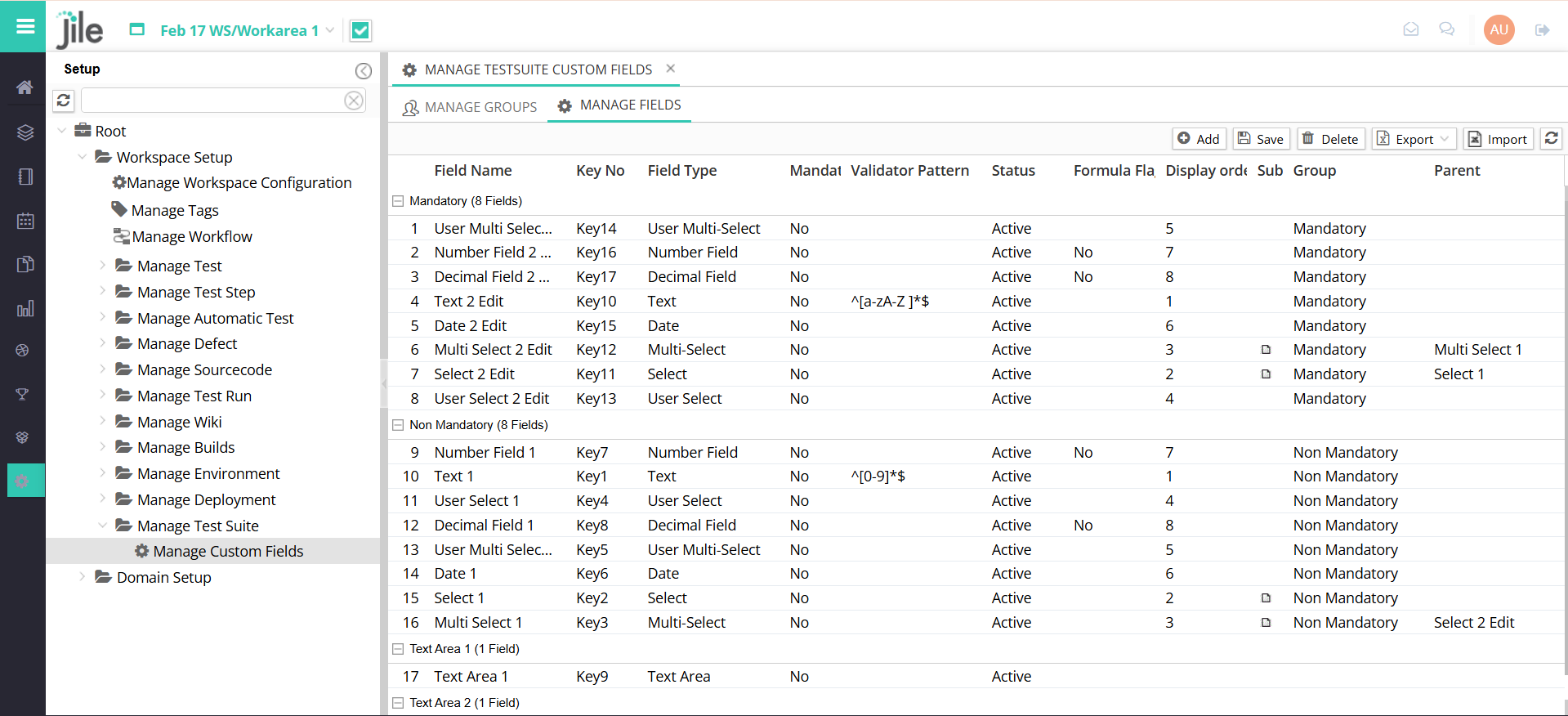1568x716 pixels.
Task: Click the home icon in left sidebar
Action: pos(25,87)
